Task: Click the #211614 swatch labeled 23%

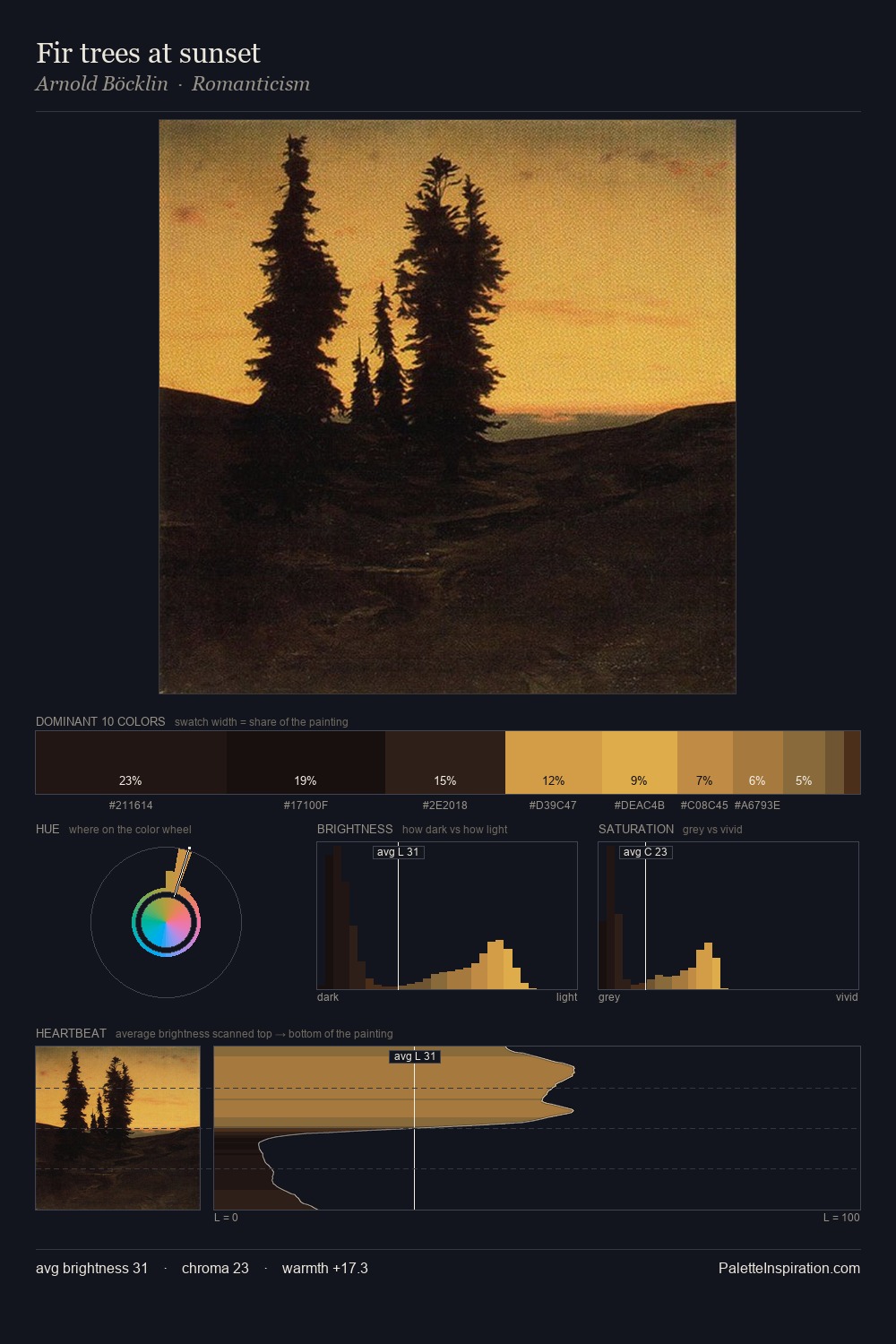Action: [x=131, y=762]
